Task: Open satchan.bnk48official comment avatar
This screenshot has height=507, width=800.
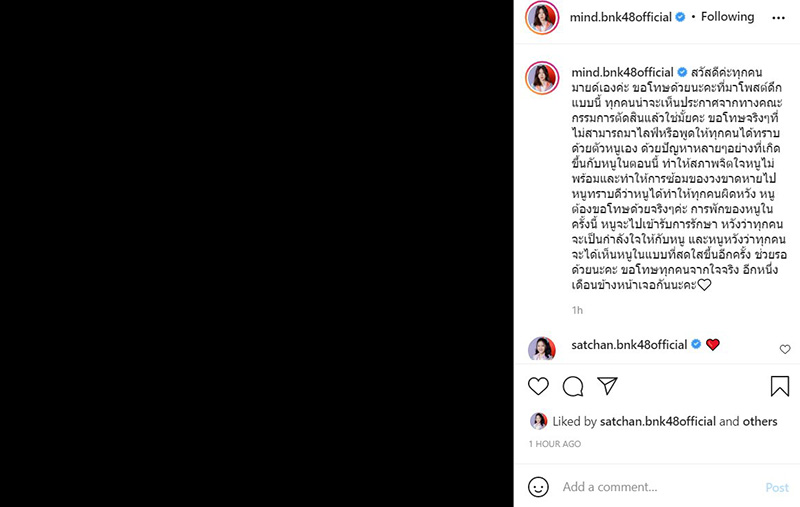Action: pyautogui.click(x=542, y=349)
